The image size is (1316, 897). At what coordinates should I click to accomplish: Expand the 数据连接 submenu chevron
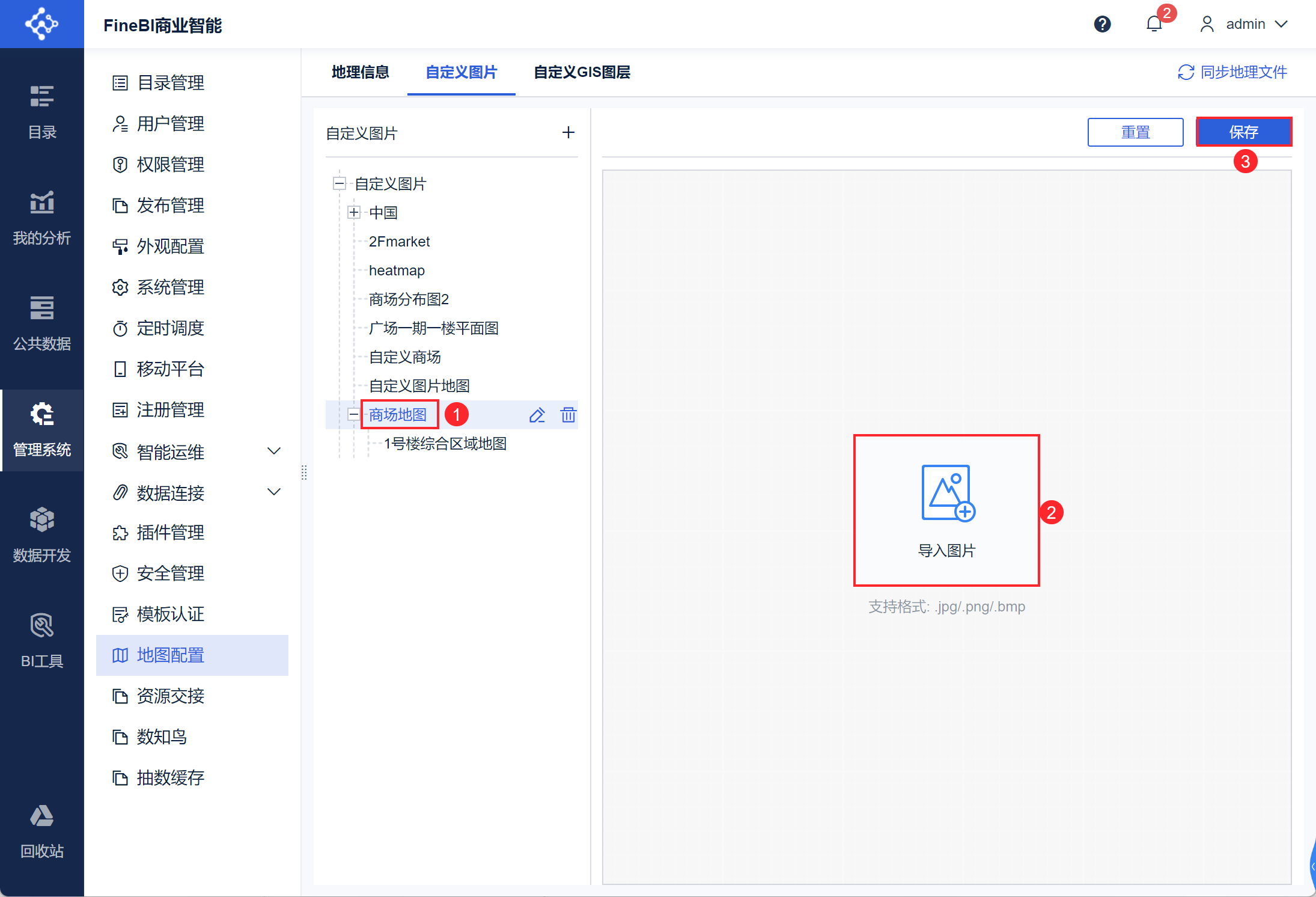click(274, 492)
